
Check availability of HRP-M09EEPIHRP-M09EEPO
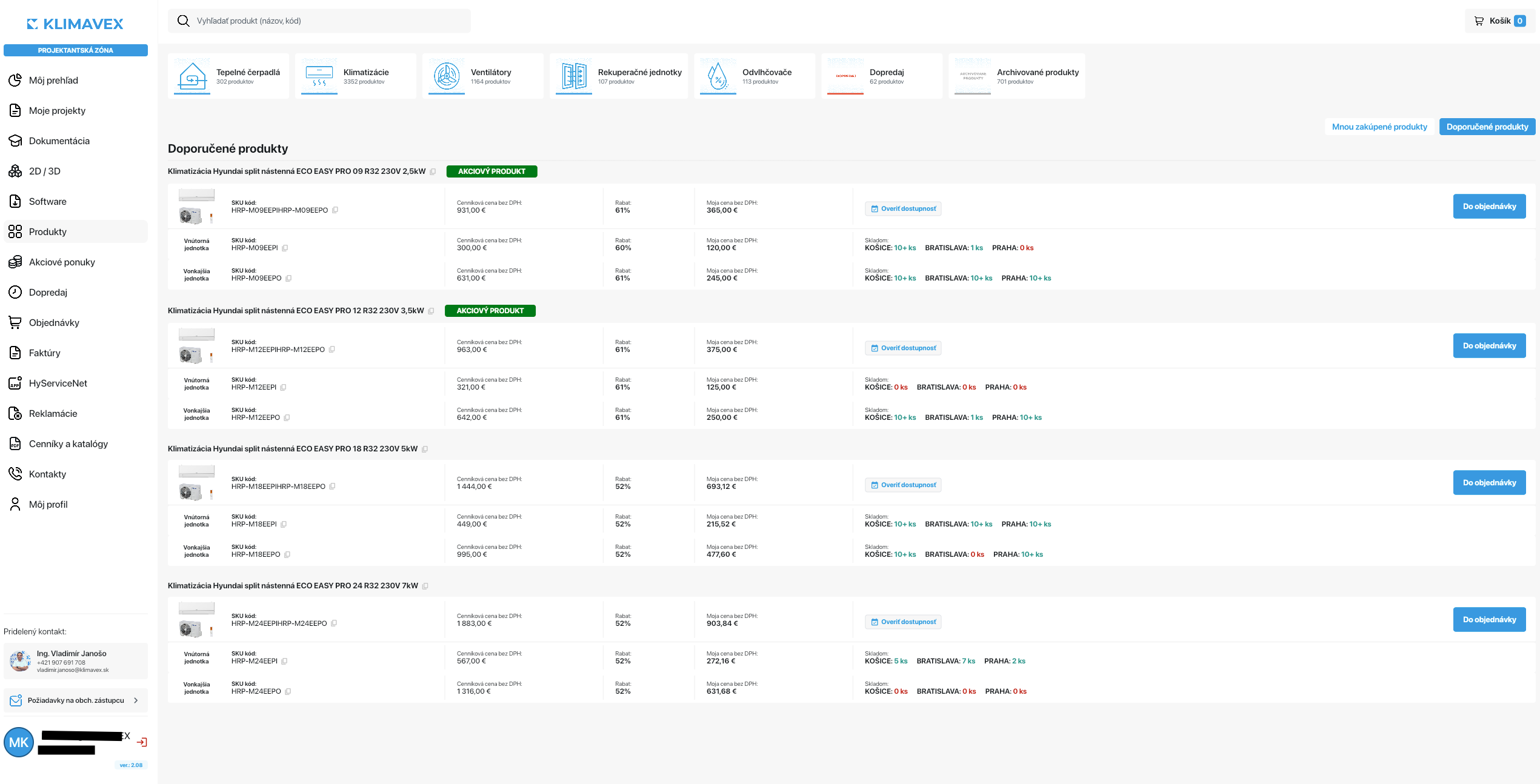click(903, 209)
